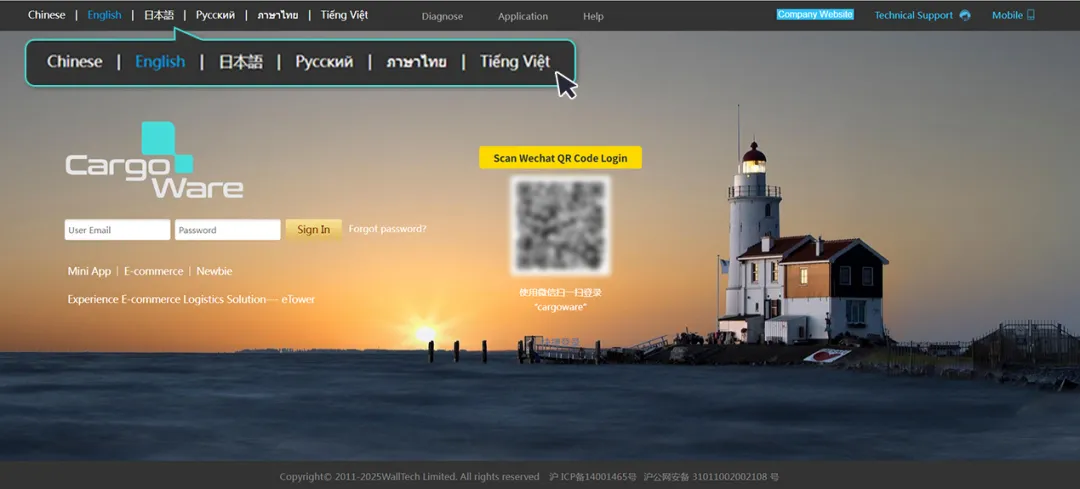Choose Tiếng Việt in the top navigation bar
Image resolution: width=1080 pixels, height=489 pixels.
point(344,15)
